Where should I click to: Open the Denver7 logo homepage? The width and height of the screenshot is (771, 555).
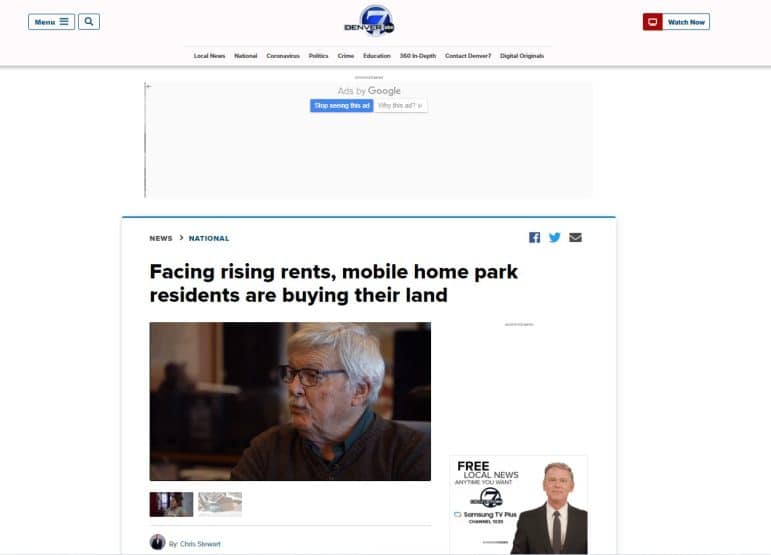[369, 21]
